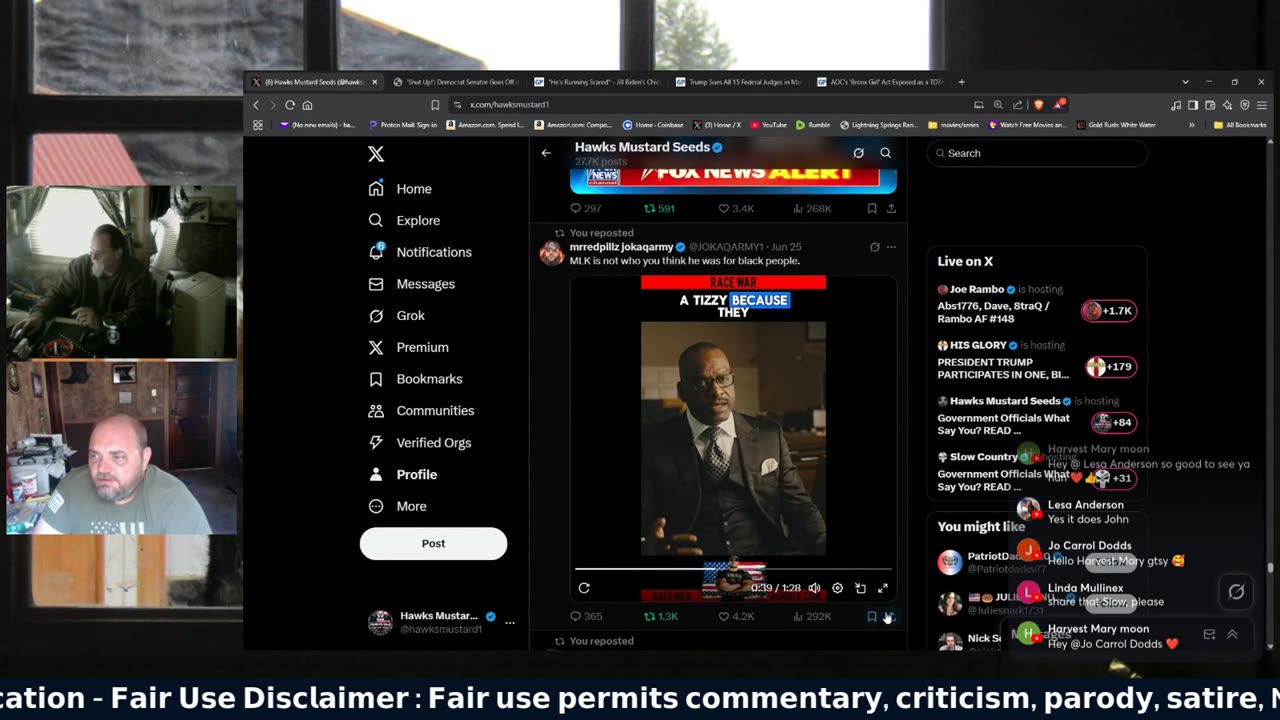Viewport: 1280px width, 720px height.
Task: Reply to the Fox News Alert post
Action: [x=585, y=209]
